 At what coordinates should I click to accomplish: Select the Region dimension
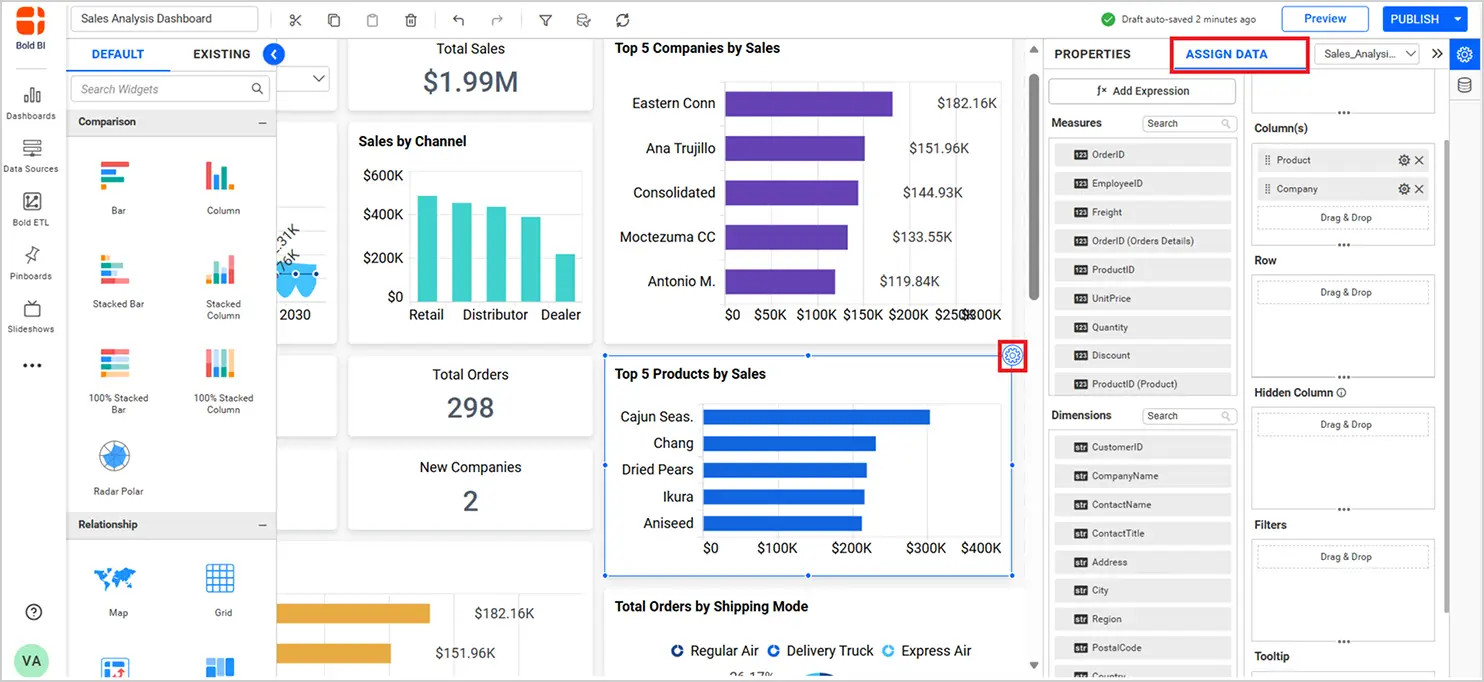pyautogui.click(x=1142, y=619)
